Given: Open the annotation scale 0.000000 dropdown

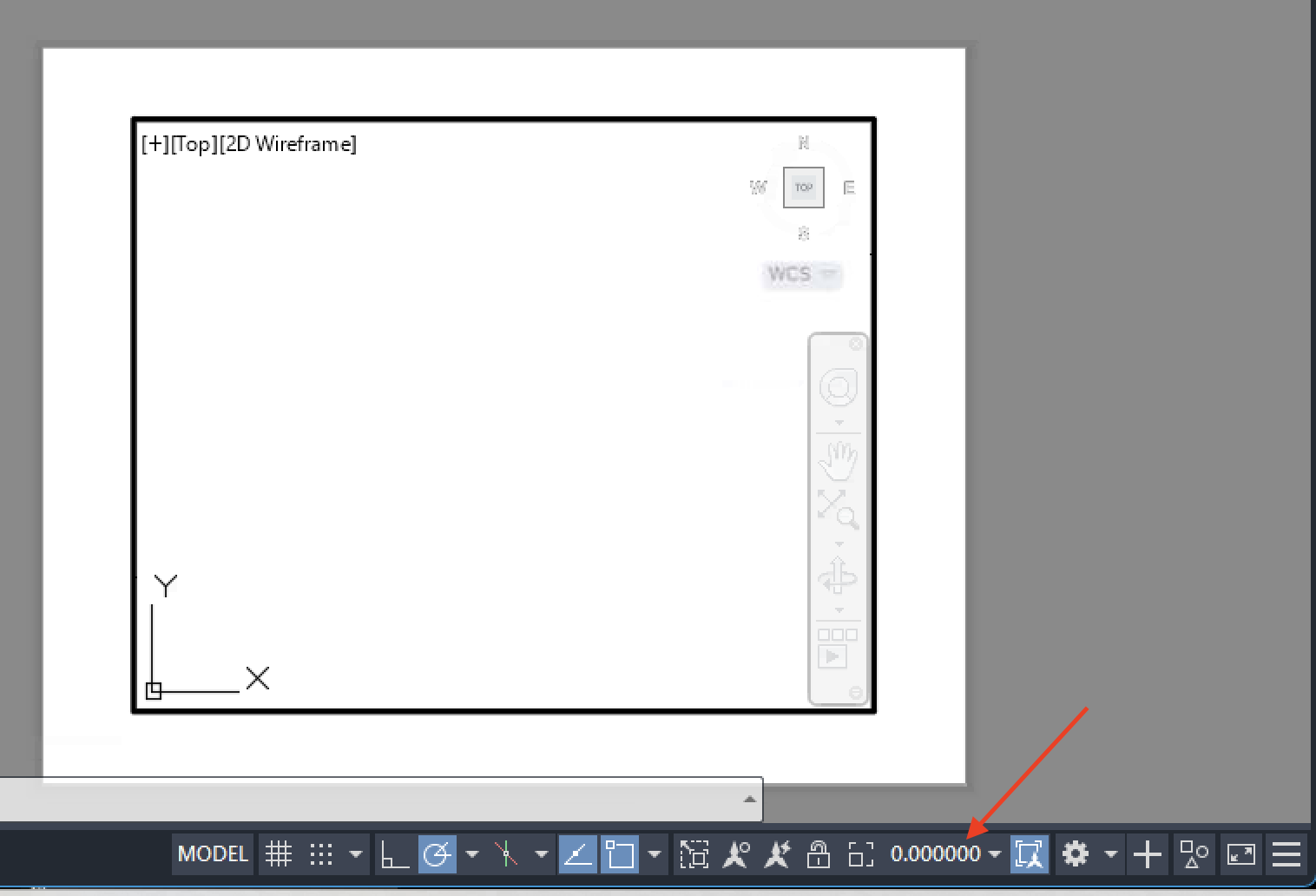Looking at the screenshot, I should coord(996,854).
